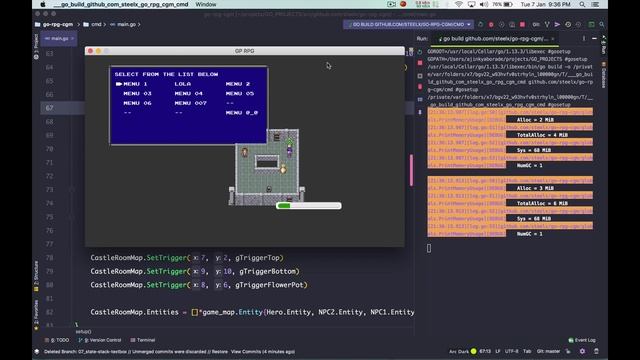The height and width of the screenshot is (360, 640).
Task: Open Git: master branch popup
Action: point(548,351)
